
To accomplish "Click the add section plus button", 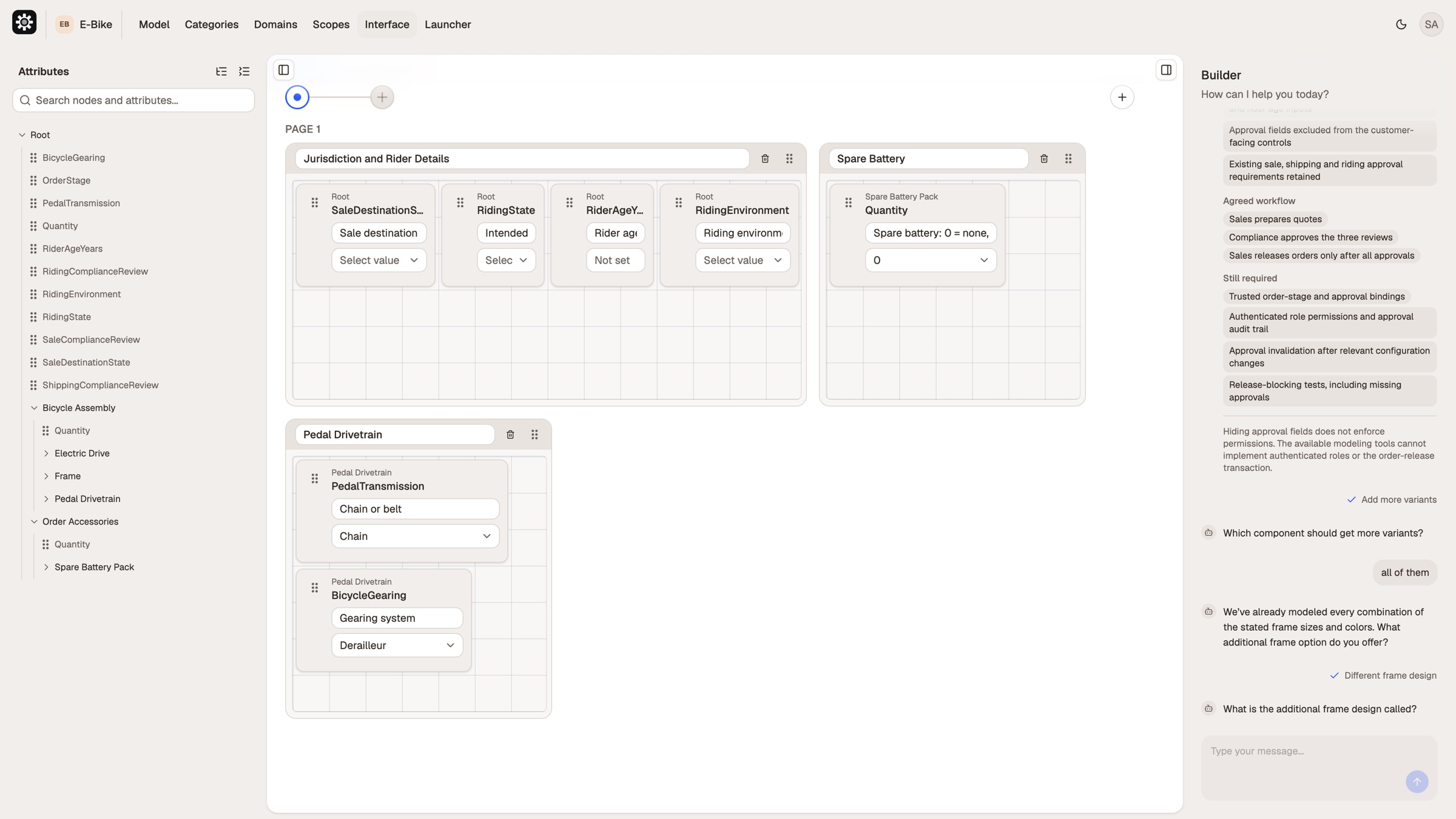I will [1122, 97].
